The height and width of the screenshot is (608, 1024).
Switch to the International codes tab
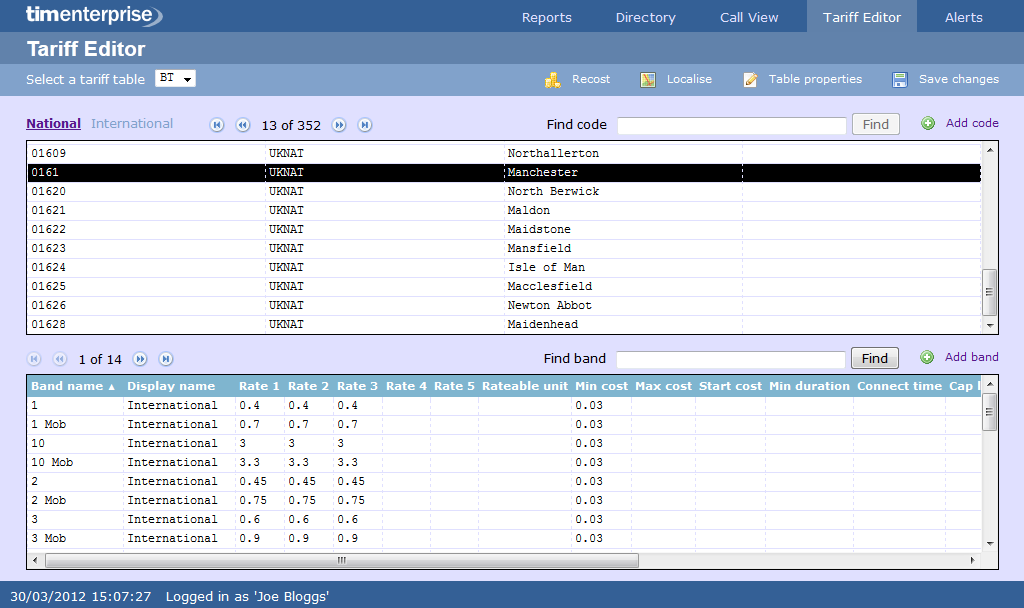(132, 124)
